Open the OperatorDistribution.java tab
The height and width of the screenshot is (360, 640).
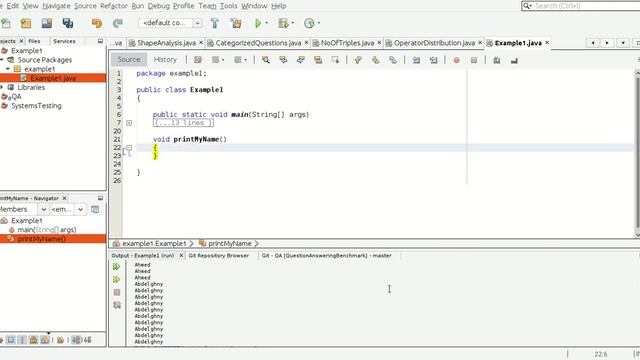[434, 43]
